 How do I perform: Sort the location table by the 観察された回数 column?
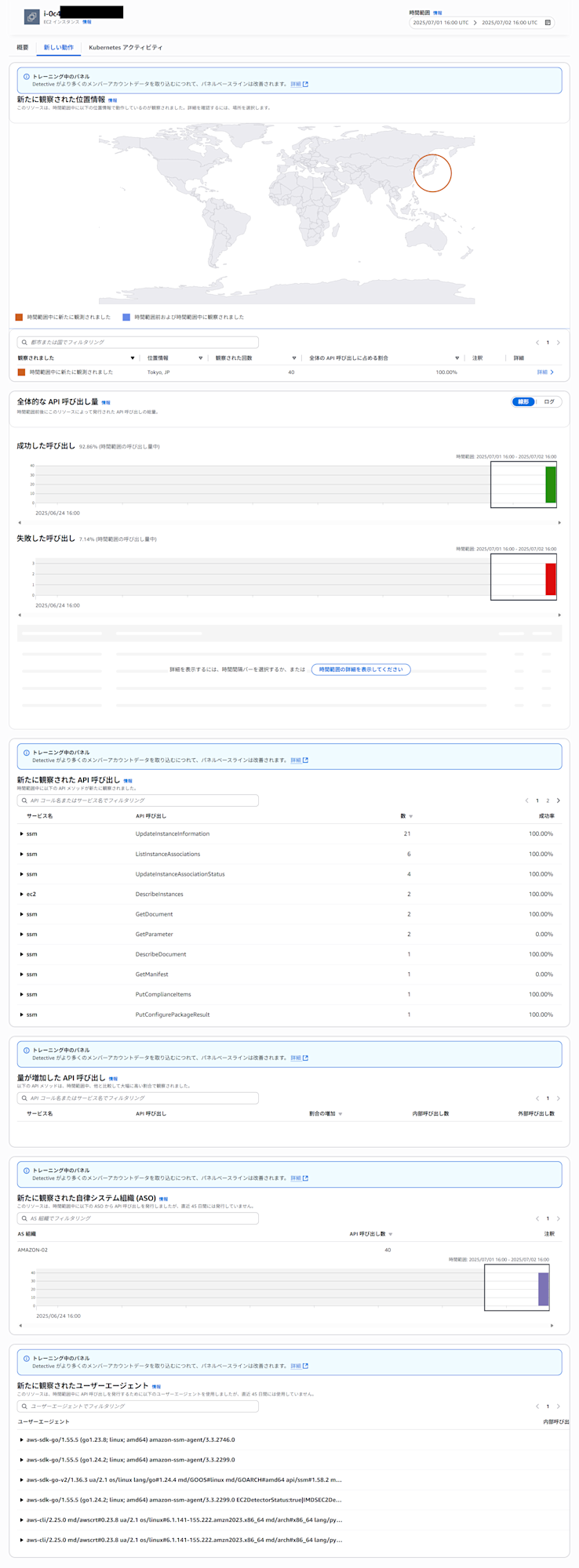[294, 358]
